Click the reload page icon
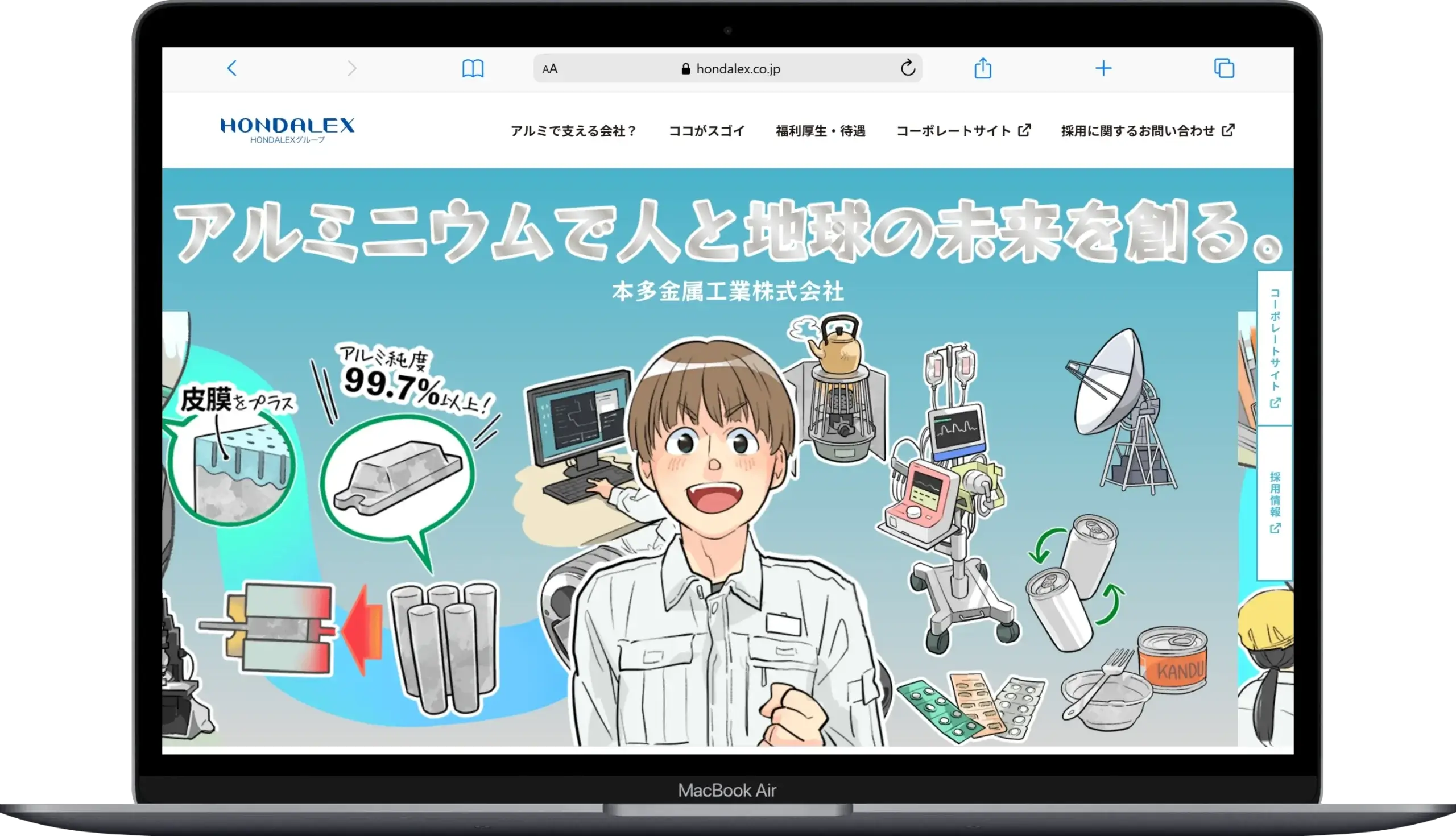The width and height of the screenshot is (1456, 836). [x=907, y=68]
